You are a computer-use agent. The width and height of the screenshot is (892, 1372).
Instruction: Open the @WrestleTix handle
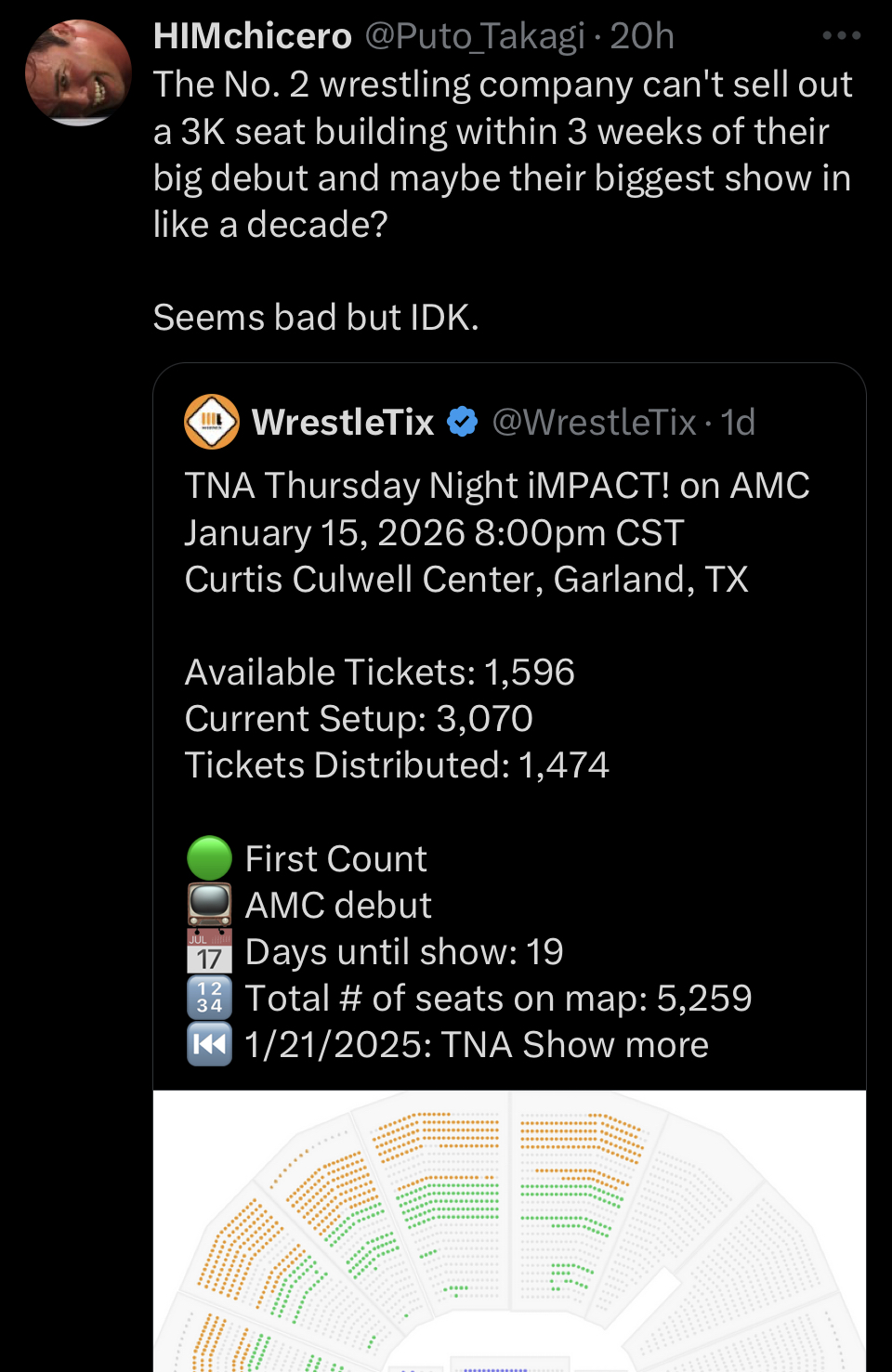tap(594, 423)
